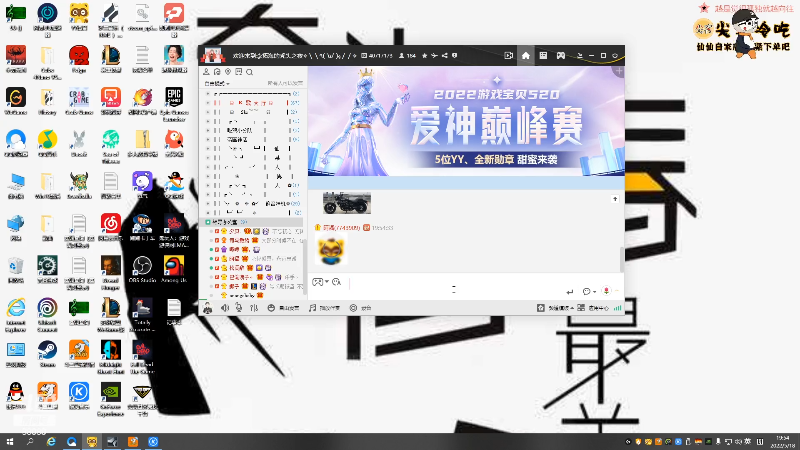
Task: Favorite the channel with the star icon
Action: pyautogui.click(x=424, y=56)
